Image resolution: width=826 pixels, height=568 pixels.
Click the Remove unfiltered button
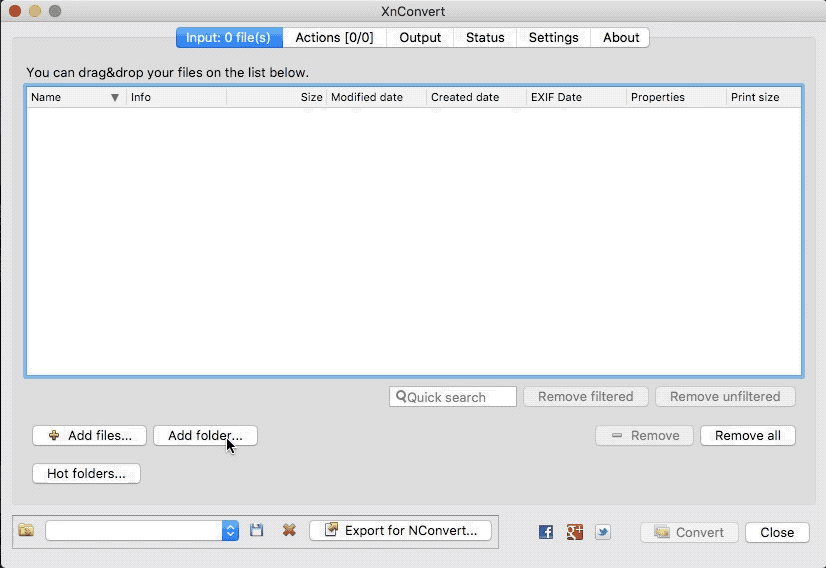coord(725,397)
